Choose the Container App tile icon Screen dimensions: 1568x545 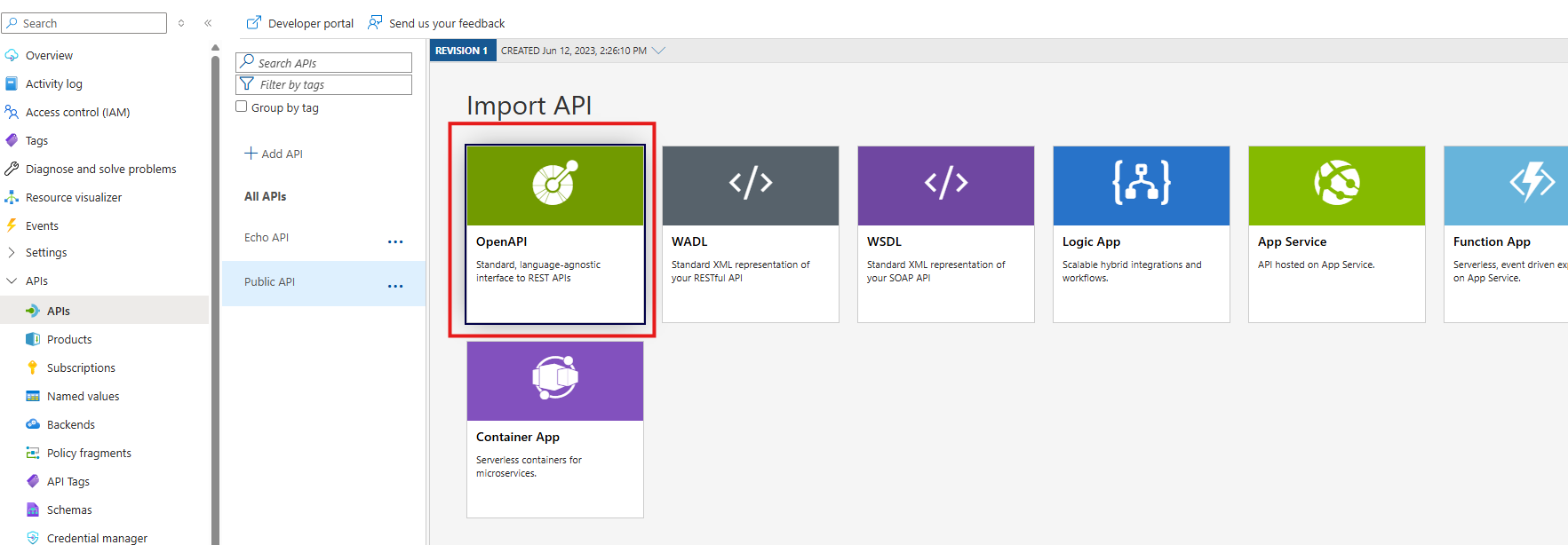(554, 379)
